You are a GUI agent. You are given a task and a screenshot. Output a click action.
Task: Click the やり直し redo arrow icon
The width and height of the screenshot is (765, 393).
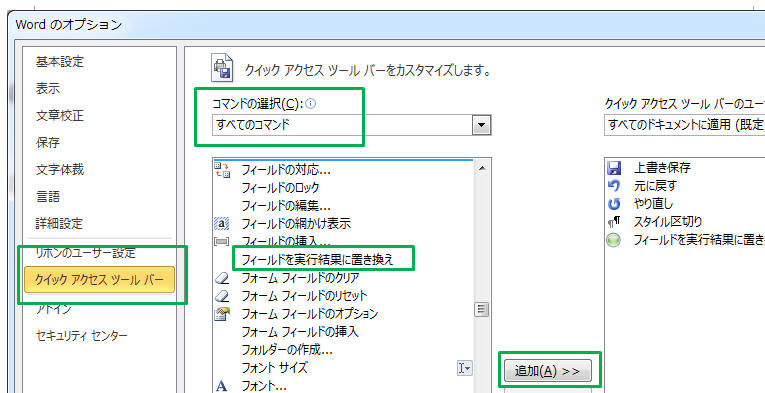tap(614, 204)
